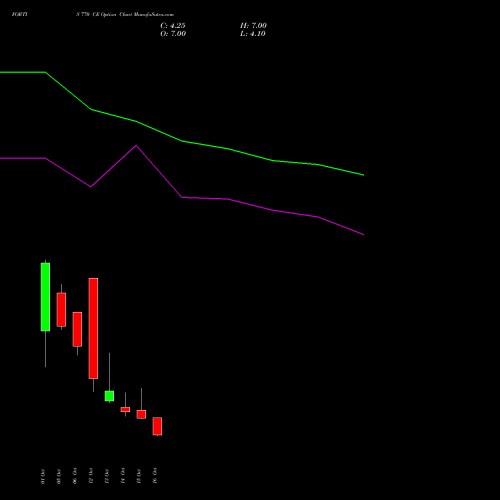Select the last red candlestick above 16 Oct
The height and width of the screenshot is (500, 500).
[x=157, y=426]
